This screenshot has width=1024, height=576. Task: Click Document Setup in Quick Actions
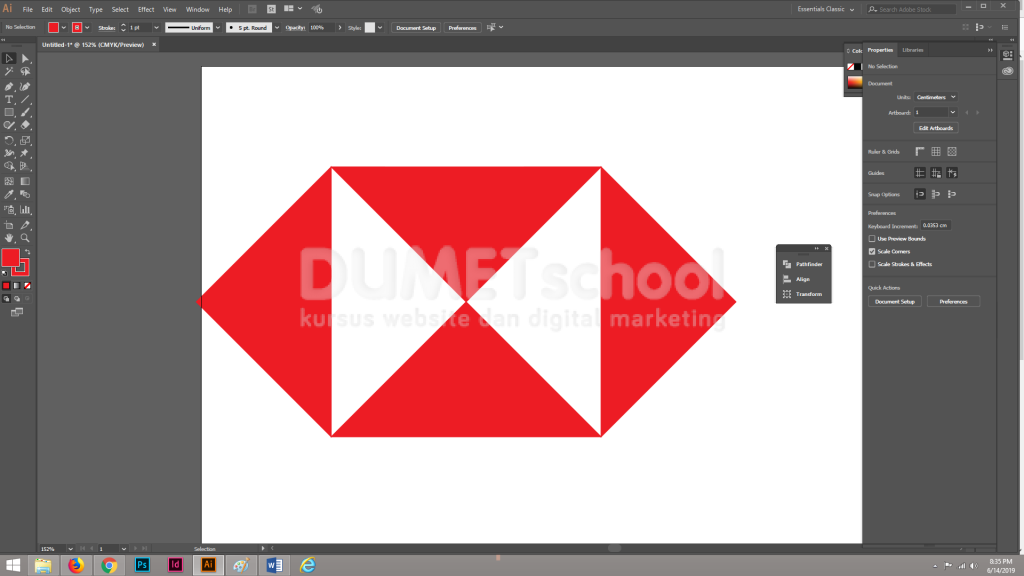(x=895, y=302)
